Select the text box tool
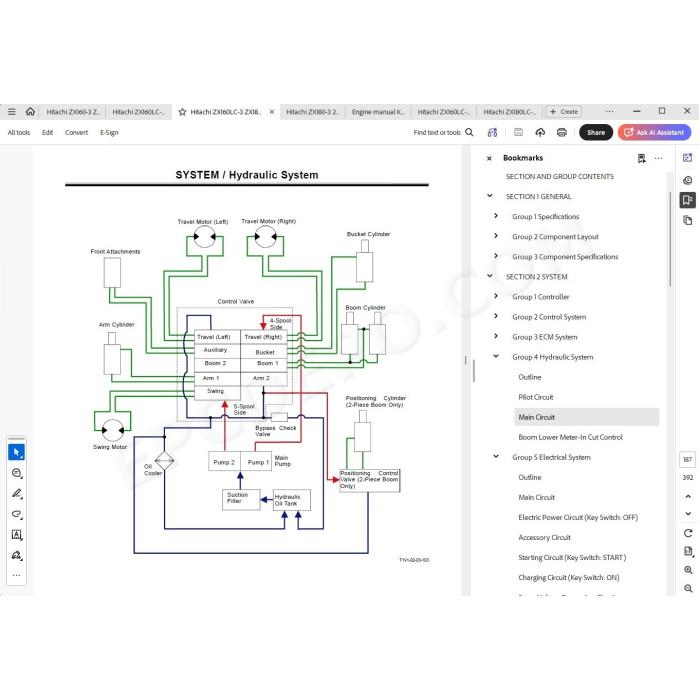700x700 pixels. click(x=17, y=534)
